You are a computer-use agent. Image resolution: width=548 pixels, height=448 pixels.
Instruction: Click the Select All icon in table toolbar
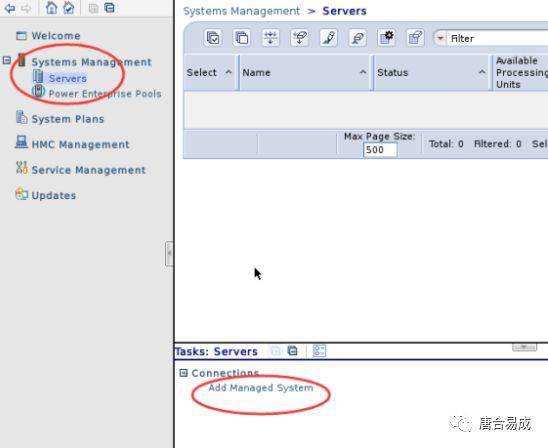click(213, 38)
